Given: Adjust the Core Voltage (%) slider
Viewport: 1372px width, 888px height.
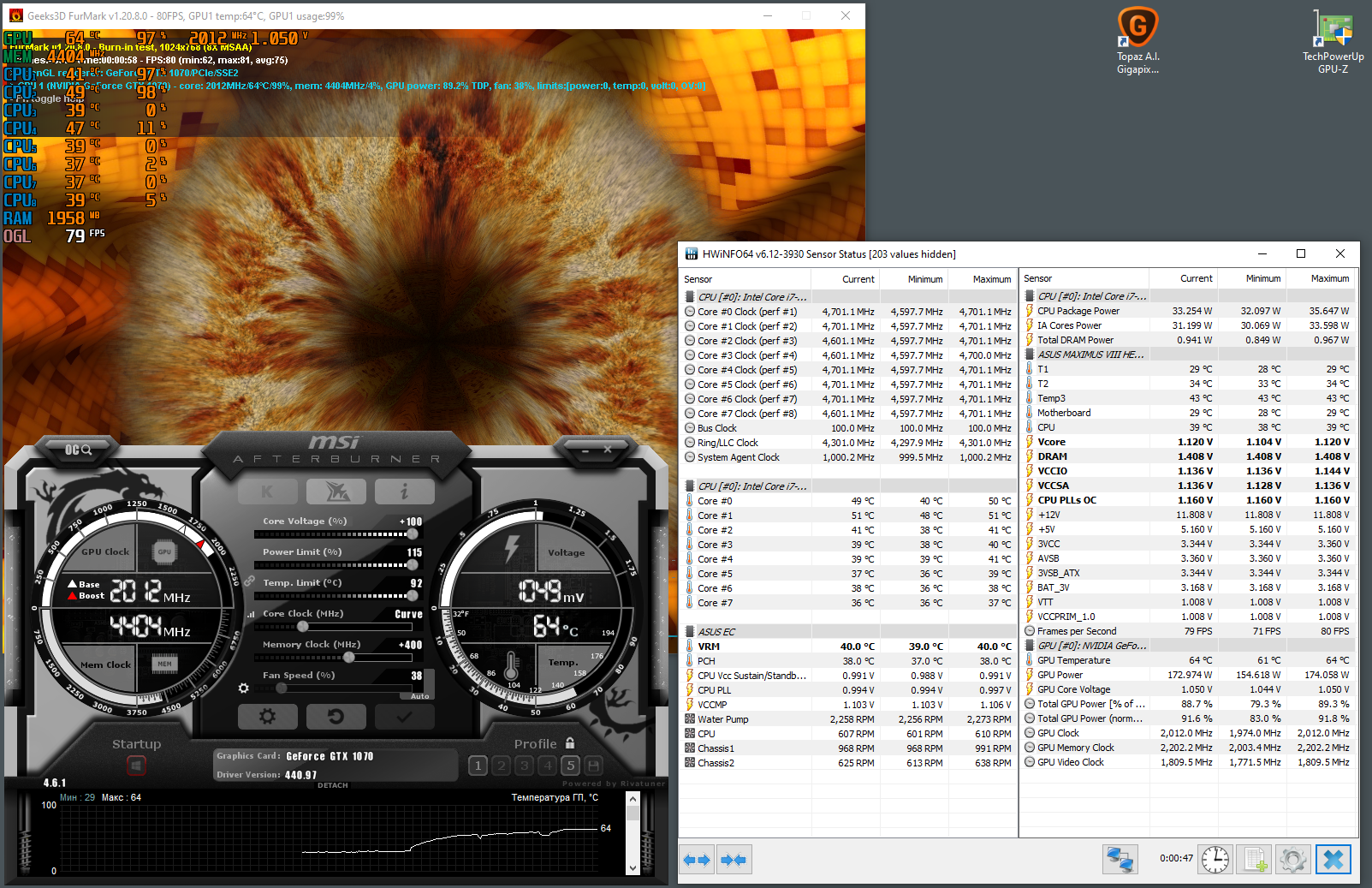Looking at the screenshot, I should (x=333, y=534).
